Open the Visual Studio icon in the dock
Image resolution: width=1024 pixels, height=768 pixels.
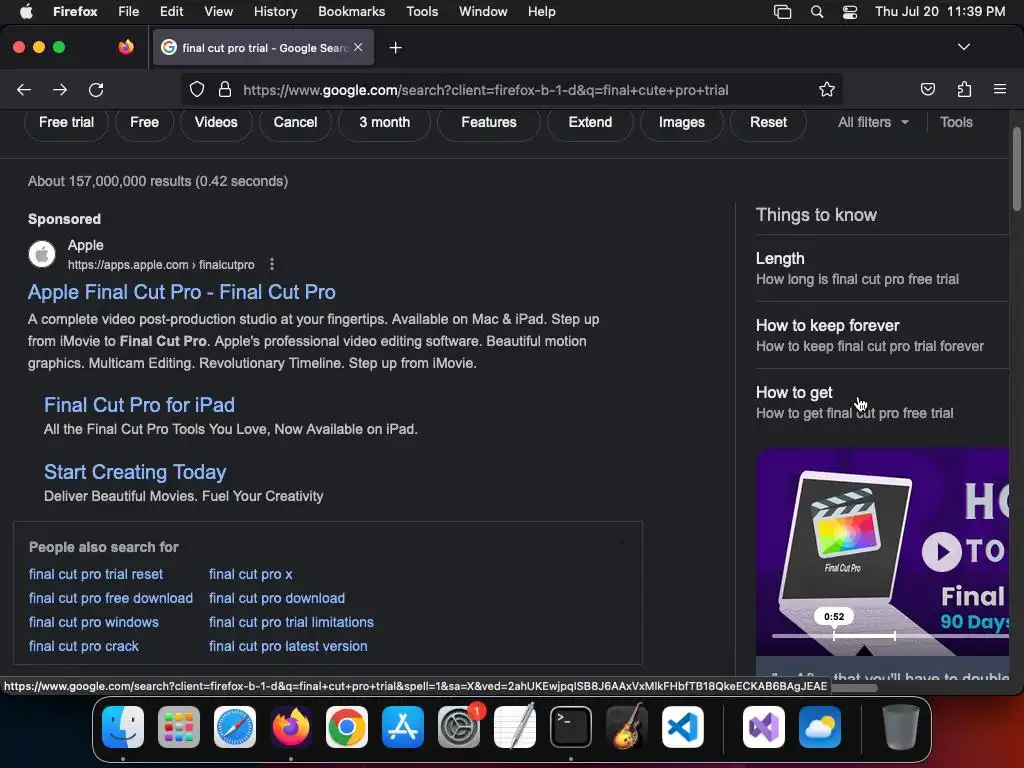tap(763, 727)
